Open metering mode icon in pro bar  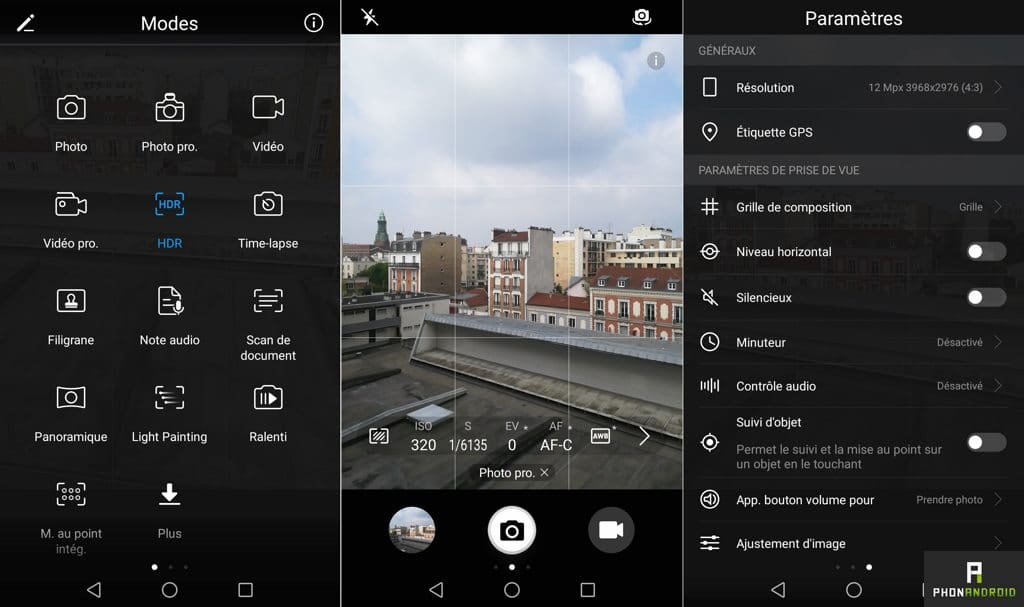pyautogui.click(x=379, y=436)
